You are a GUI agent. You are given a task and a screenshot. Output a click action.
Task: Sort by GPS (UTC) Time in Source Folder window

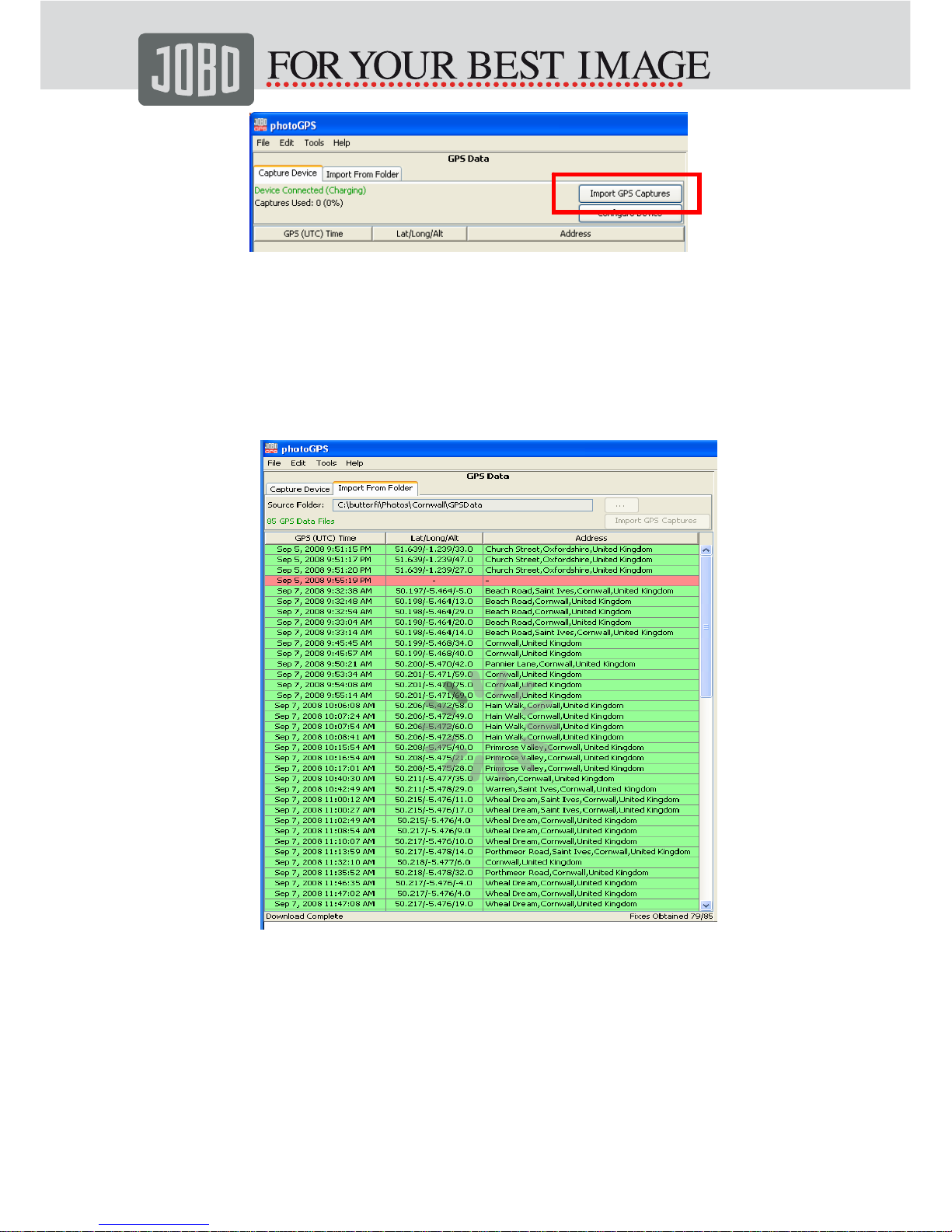tap(326, 538)
